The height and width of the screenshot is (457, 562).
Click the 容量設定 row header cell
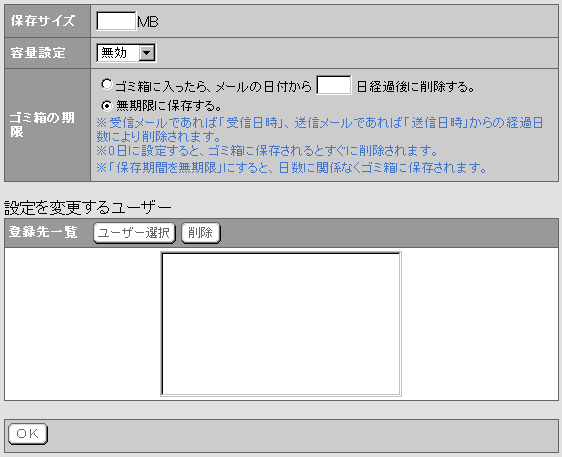tap(47, 53)
